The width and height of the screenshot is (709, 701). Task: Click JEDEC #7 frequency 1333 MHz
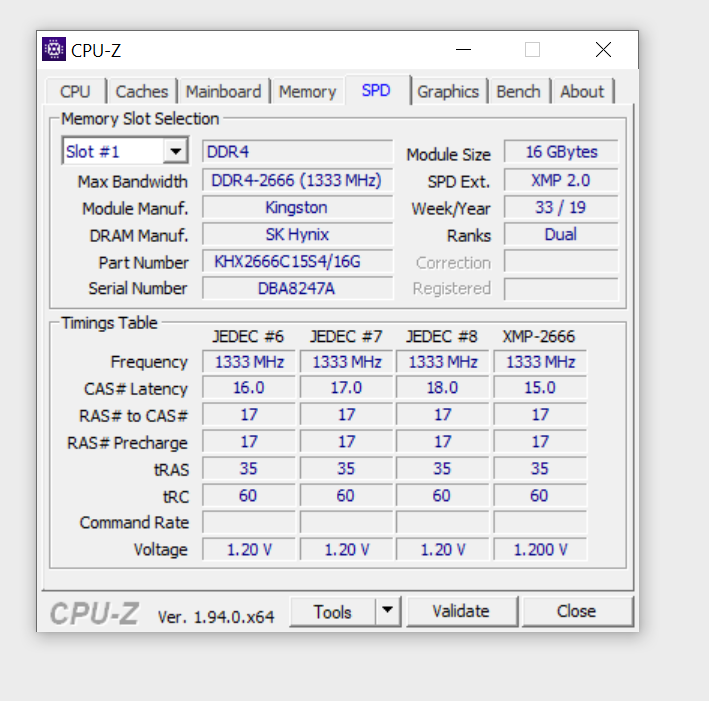[346, 362]
